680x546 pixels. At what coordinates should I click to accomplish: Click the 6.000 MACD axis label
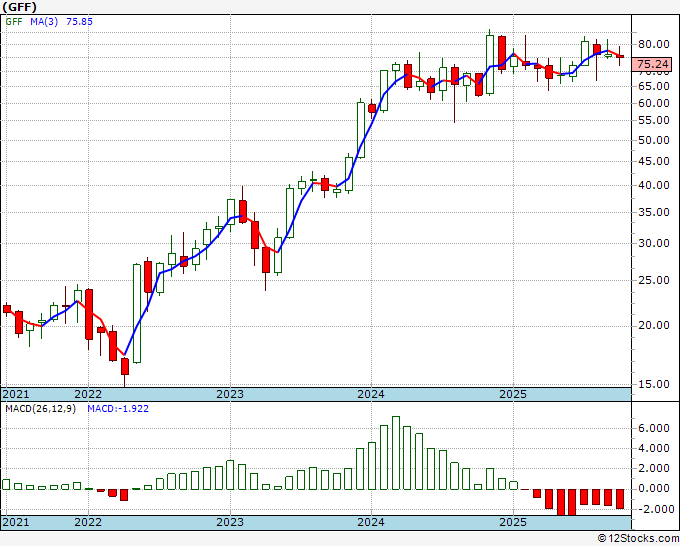[654, 428]
